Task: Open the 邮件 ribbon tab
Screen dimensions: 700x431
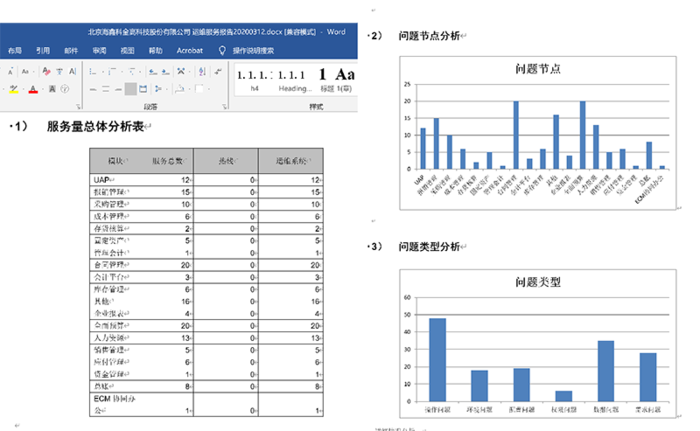Action: (x=71, y=50)
